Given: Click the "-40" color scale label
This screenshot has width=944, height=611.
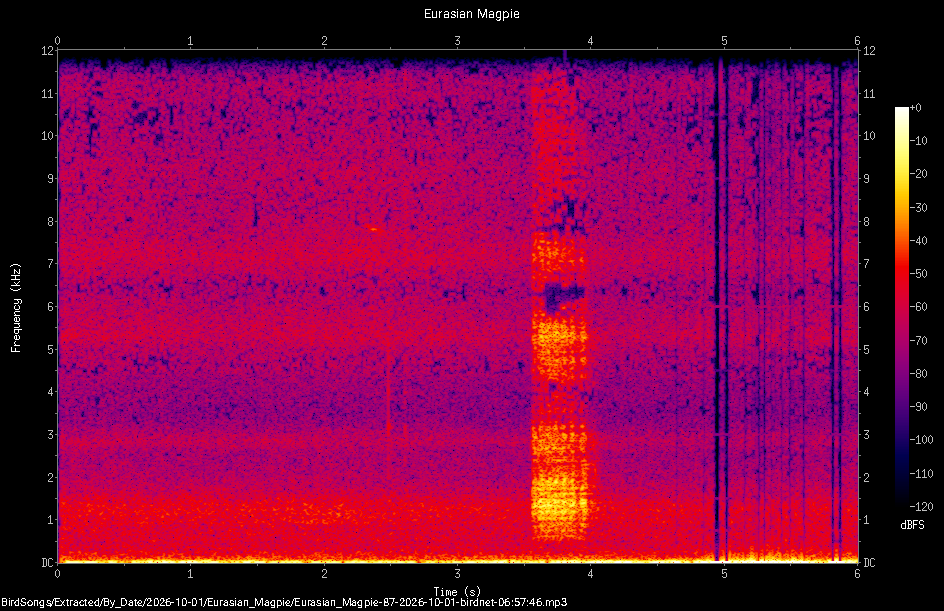Looking at the screenshot, I should (x=918, y=241).
